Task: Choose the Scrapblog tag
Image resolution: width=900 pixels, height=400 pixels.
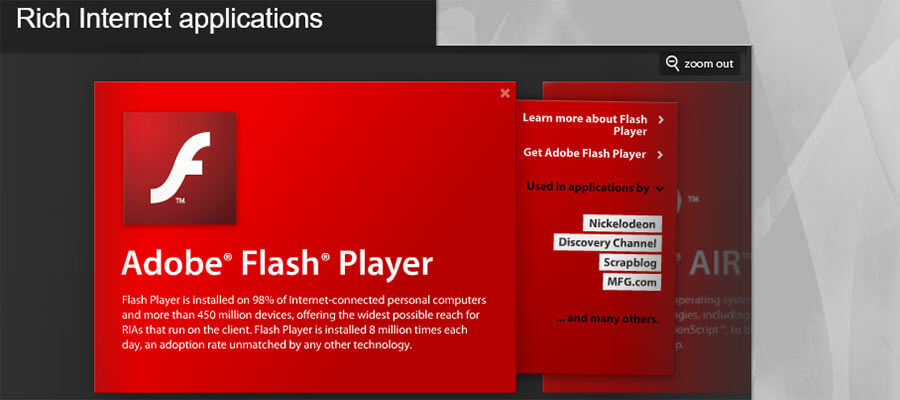Action: 630,262
